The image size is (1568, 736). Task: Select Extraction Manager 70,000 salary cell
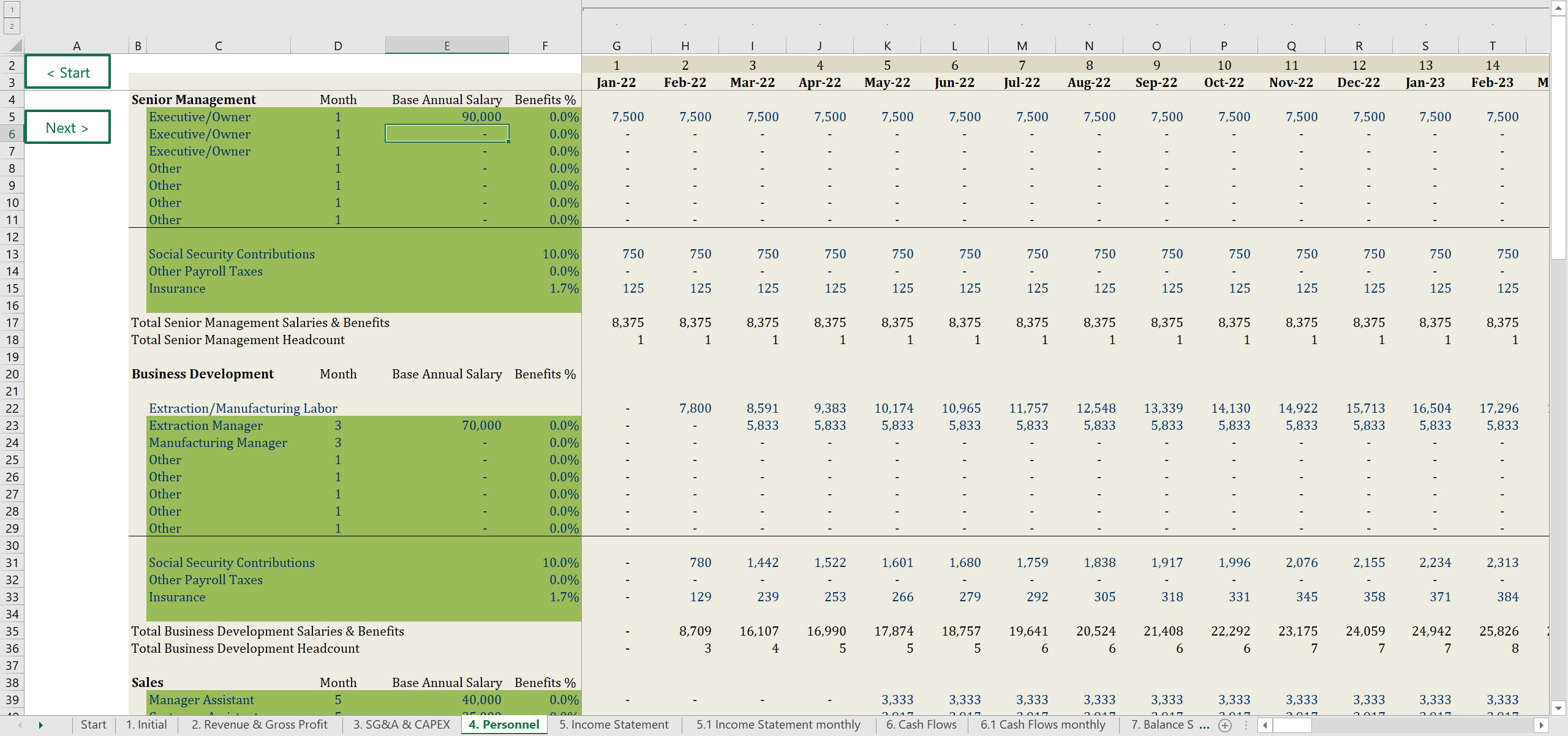point(447,426)
